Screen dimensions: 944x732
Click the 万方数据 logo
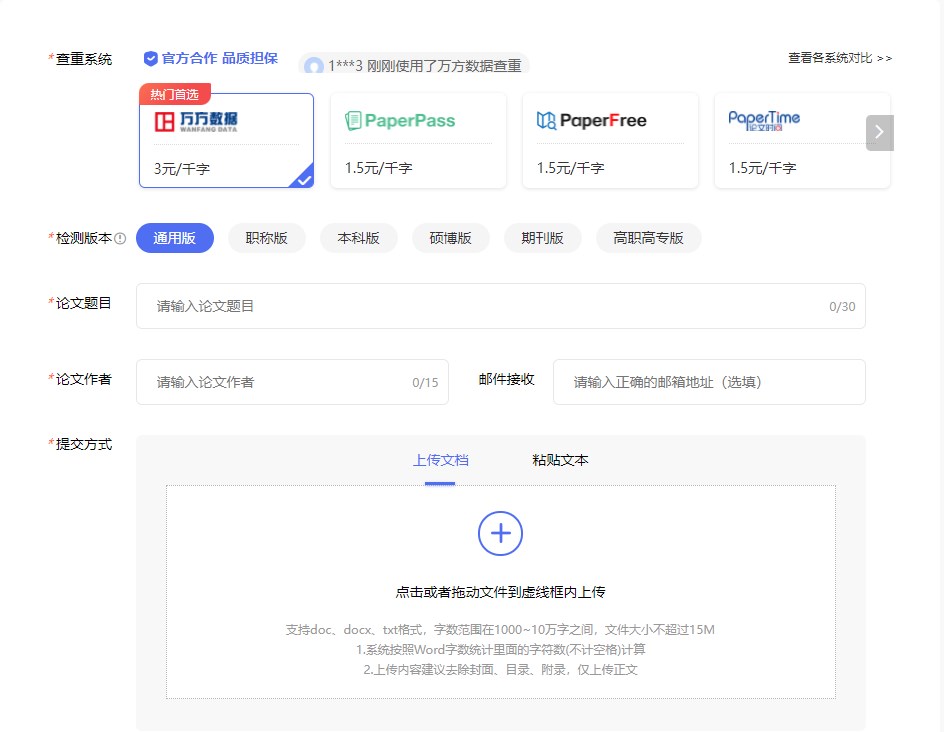tap(196, 122)
